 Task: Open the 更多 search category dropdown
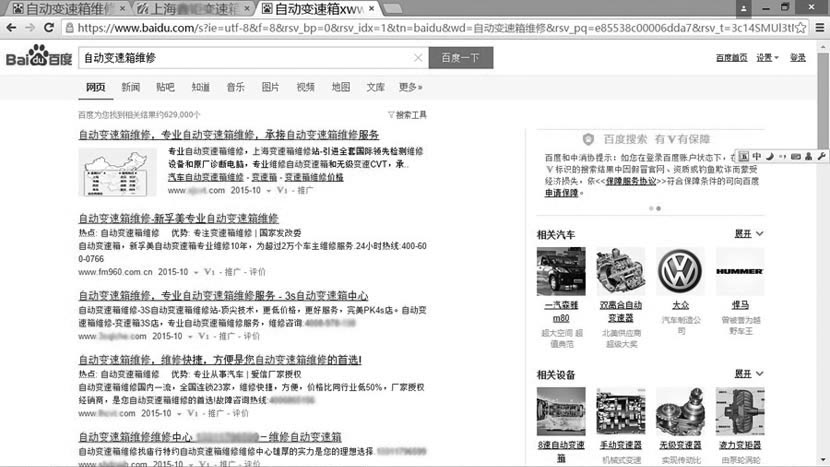410,88
